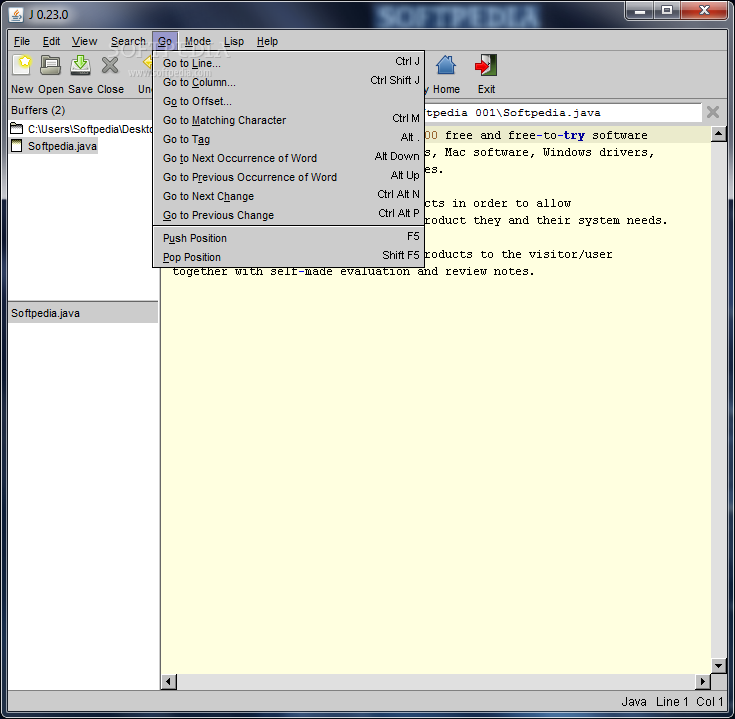
Task: Click the Close buffer X icon
Action: (110, 65)
